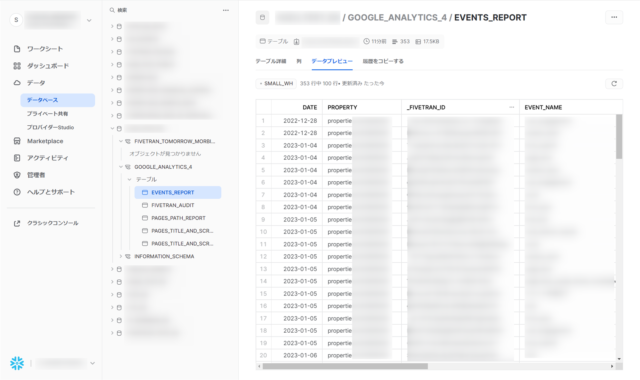This screenshot has height=380, width=640.
Task: Click the ヘルプとサポート icon
Action: (x=17, y=192)
